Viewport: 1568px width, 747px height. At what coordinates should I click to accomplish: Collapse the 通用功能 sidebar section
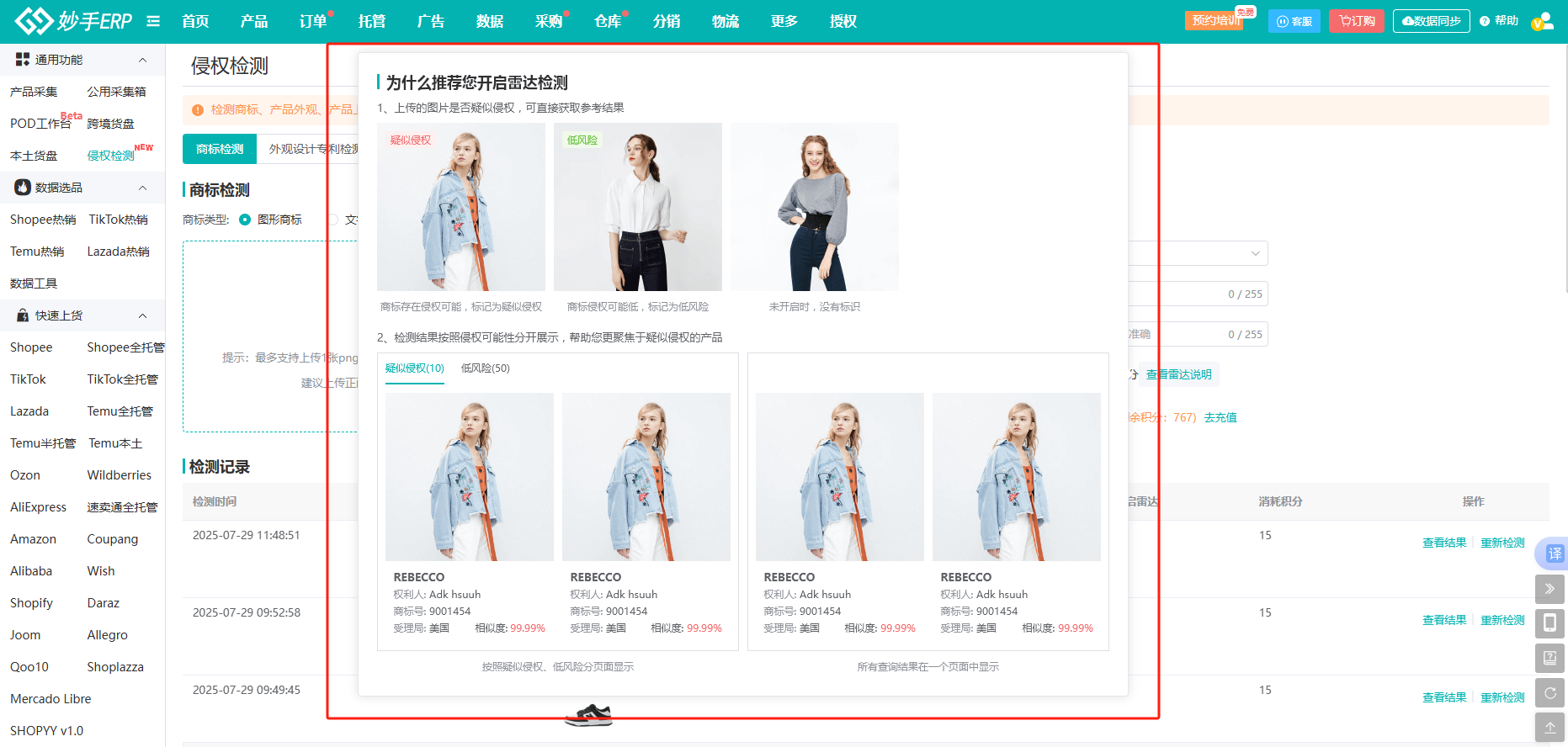coord(142,60)
